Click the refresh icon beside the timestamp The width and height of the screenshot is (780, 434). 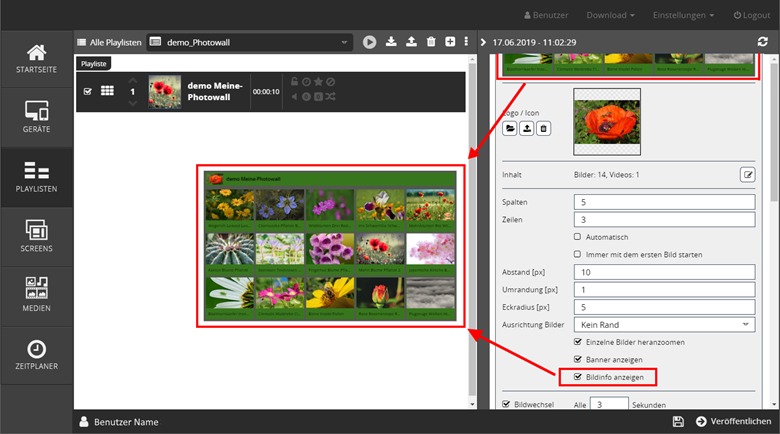764,42
